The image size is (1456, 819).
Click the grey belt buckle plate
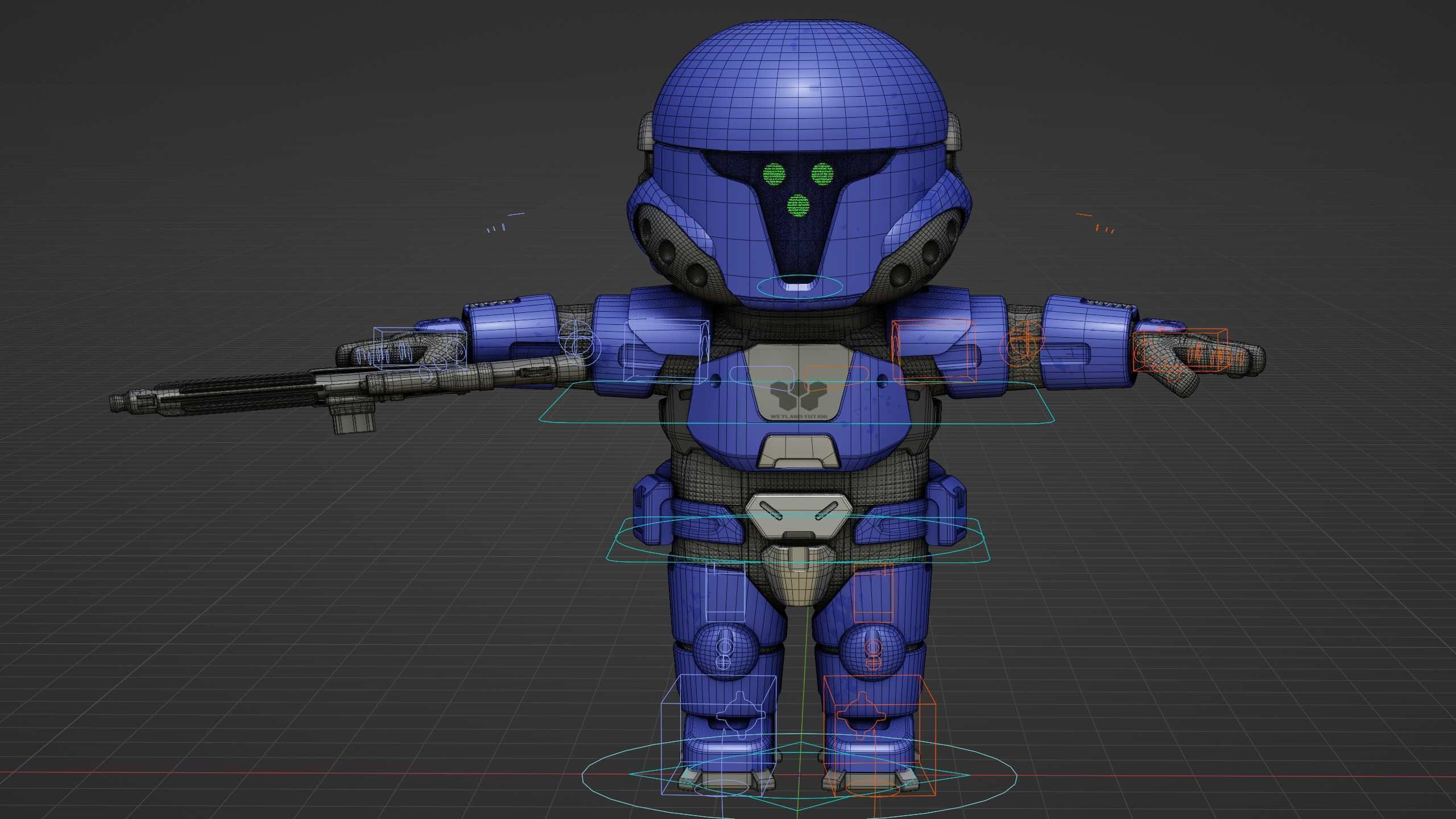[800, 516]
